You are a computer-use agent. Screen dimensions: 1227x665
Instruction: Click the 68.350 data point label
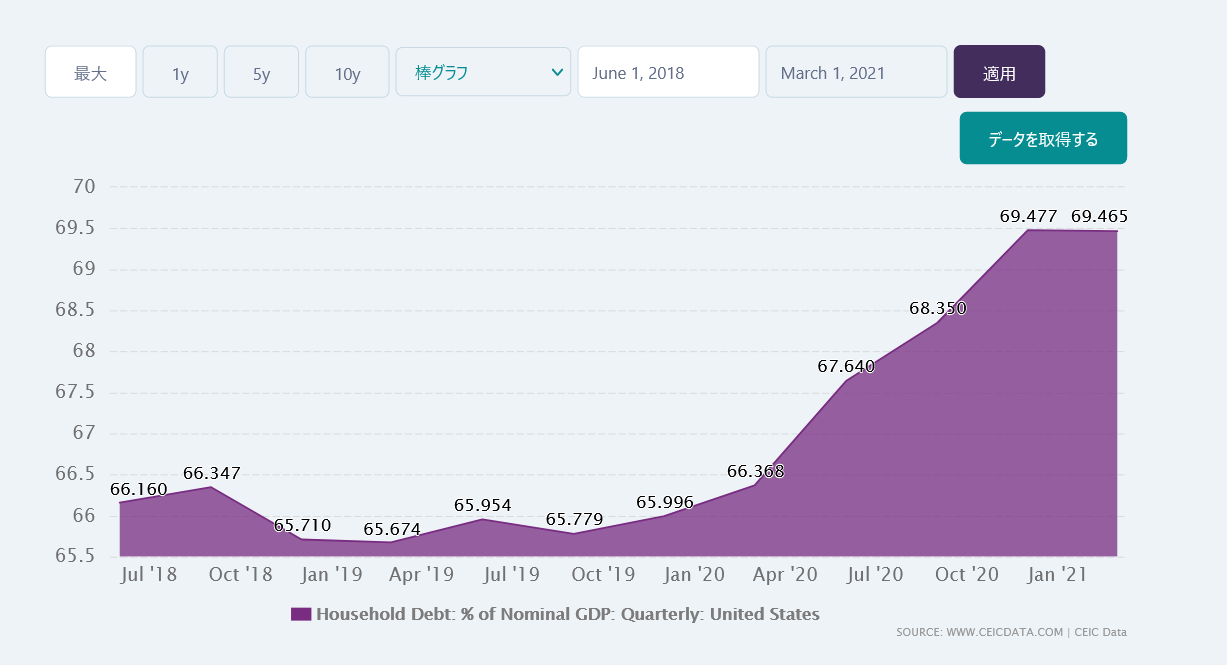937,308
